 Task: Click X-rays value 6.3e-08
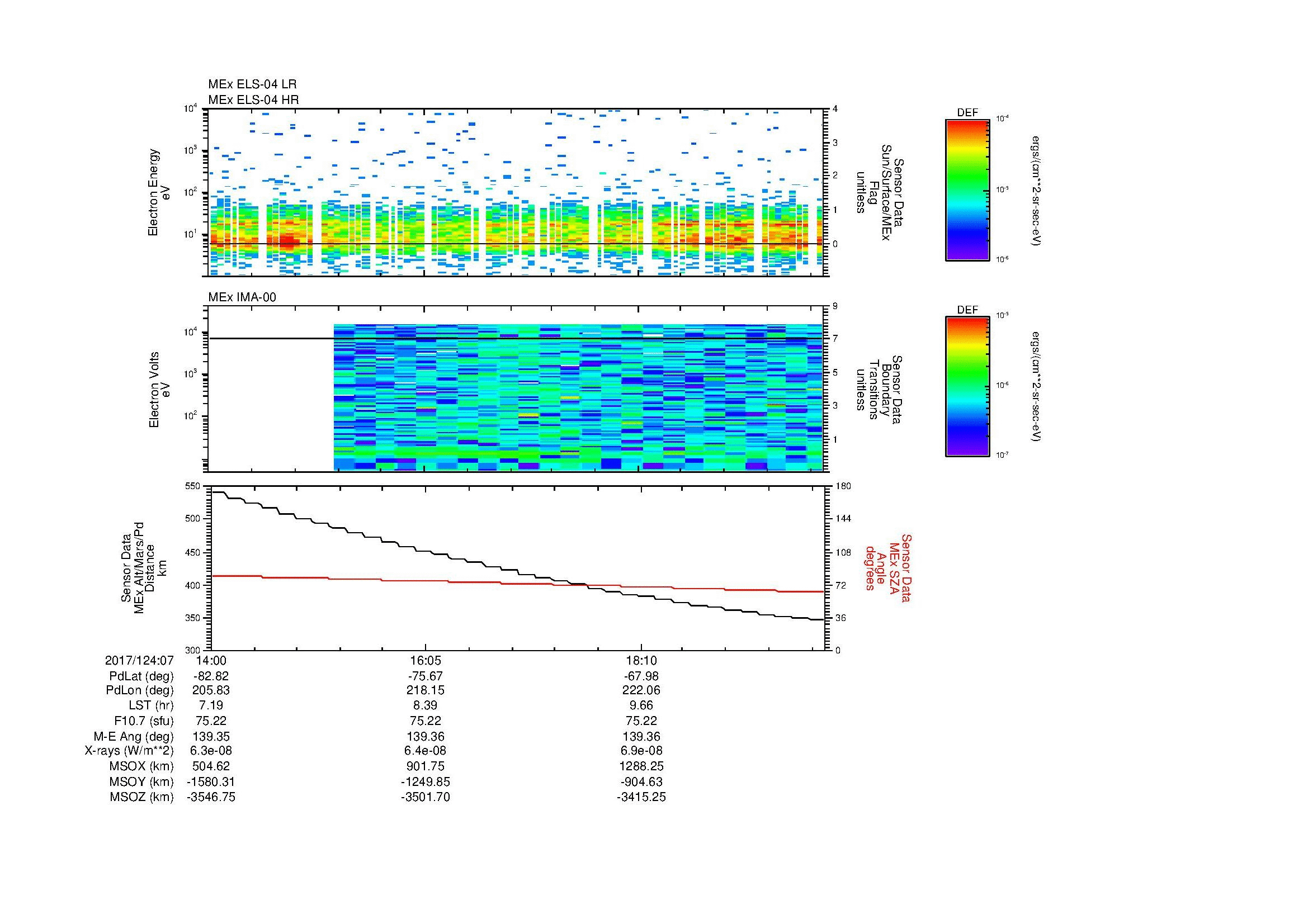coord(211,751)
